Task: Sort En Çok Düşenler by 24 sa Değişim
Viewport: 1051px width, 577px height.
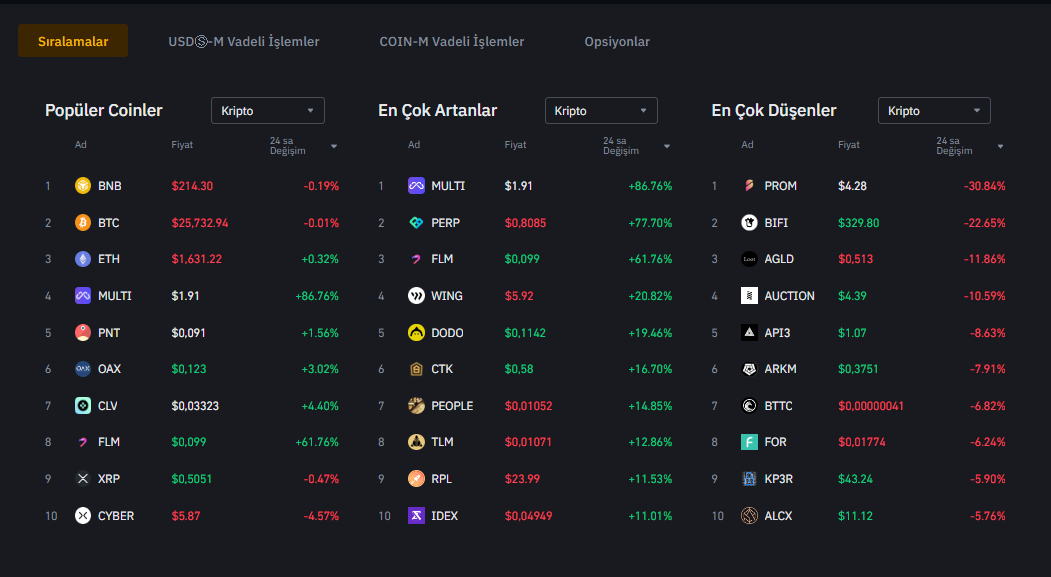Action: point(969,146)
